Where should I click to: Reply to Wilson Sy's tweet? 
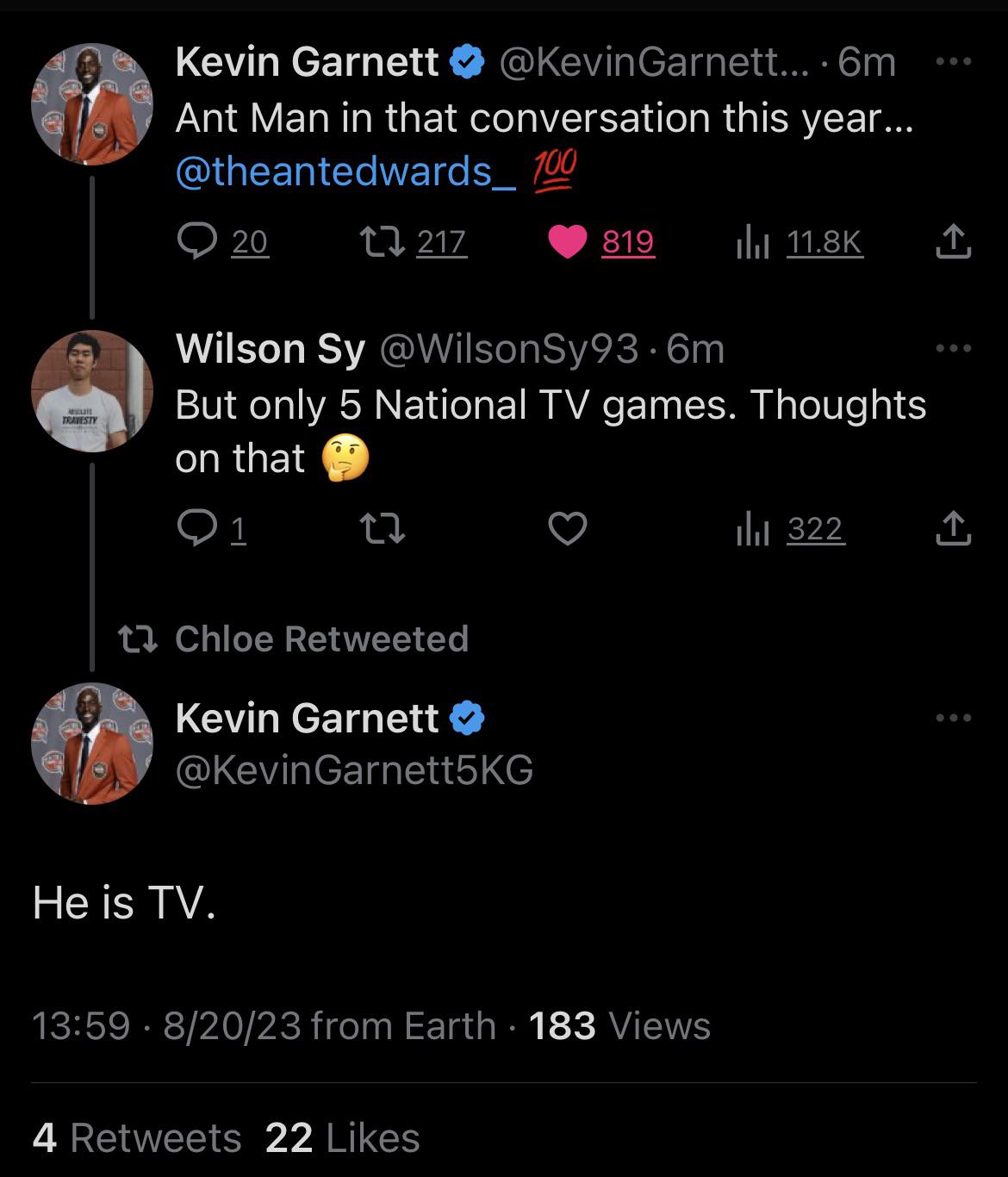coord(197,528)
